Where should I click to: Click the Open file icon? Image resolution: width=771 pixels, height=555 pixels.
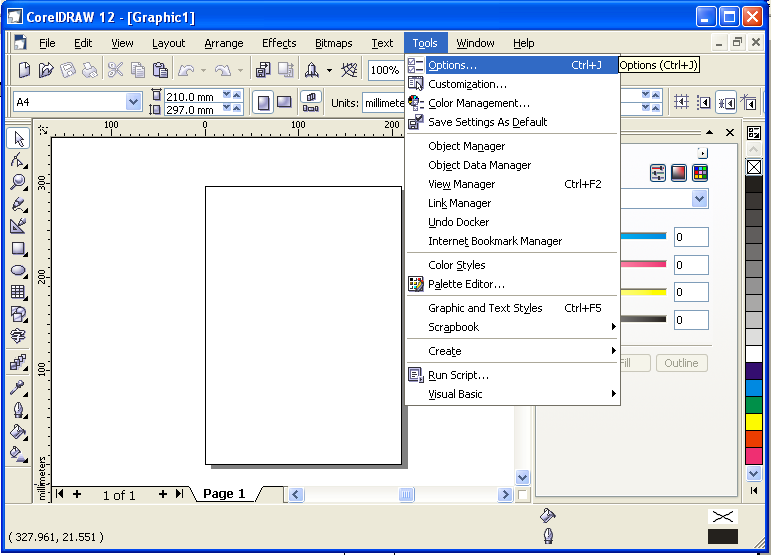click(46, 70)
